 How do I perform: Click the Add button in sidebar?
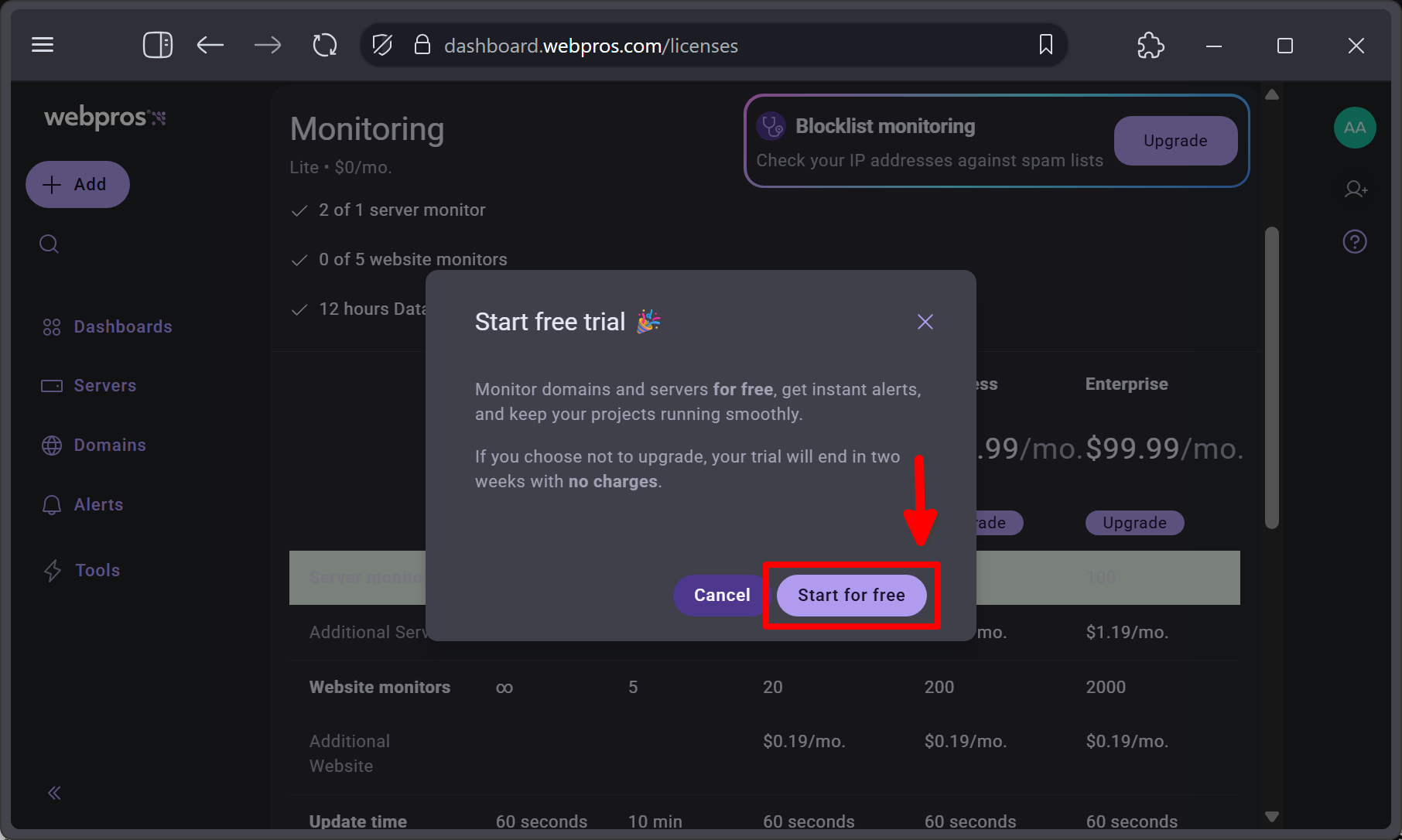[77, 184]
